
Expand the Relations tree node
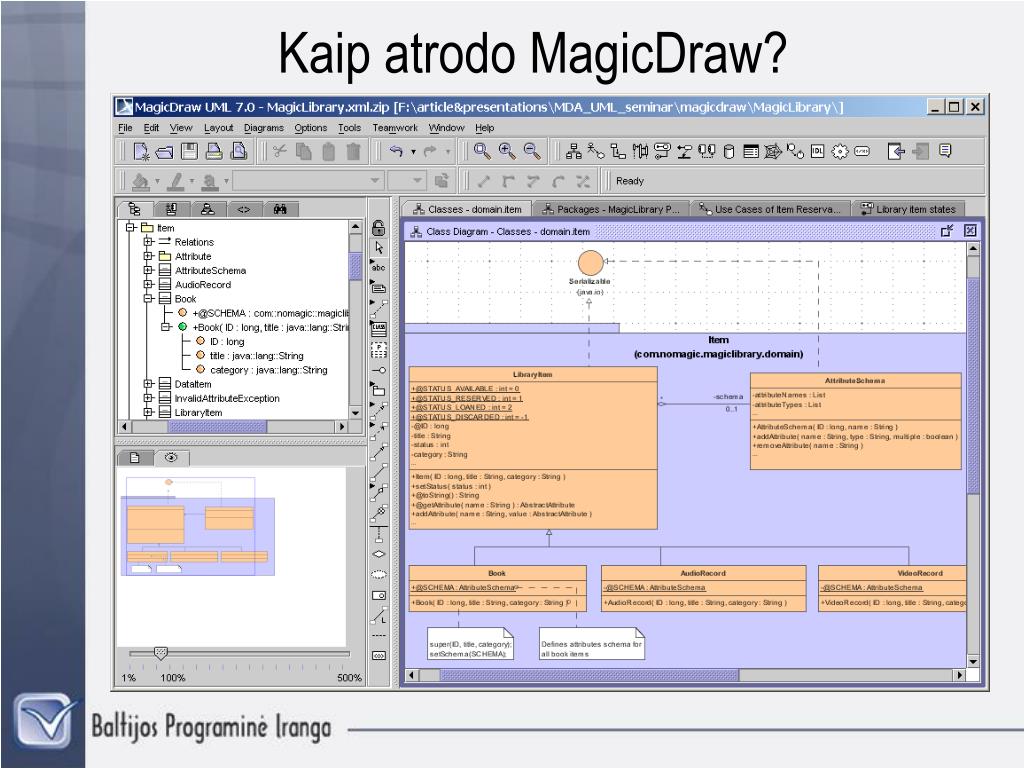pos(148,242)
